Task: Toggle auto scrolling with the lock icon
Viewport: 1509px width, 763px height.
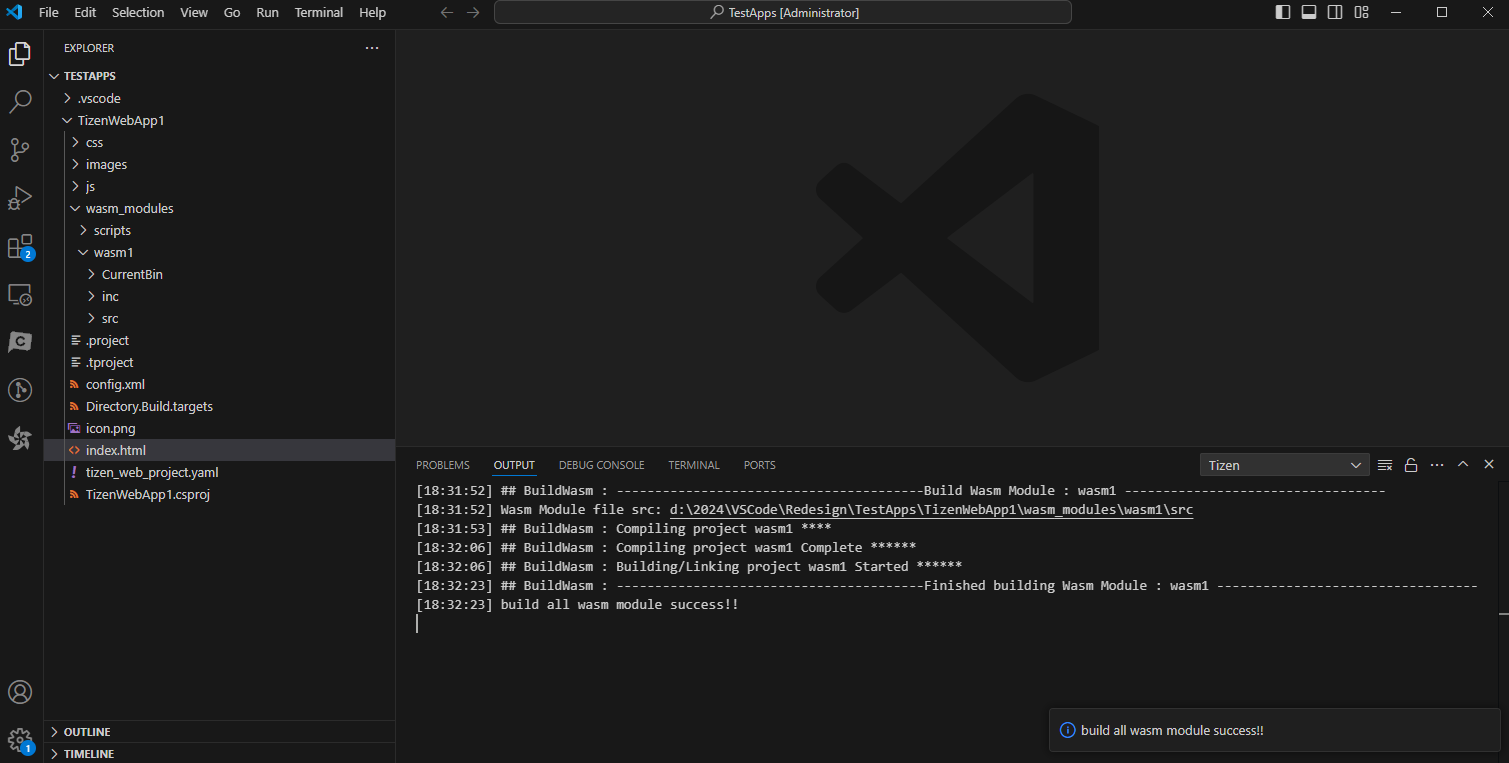Action: pyautogui.click(x=1411, y=464)
